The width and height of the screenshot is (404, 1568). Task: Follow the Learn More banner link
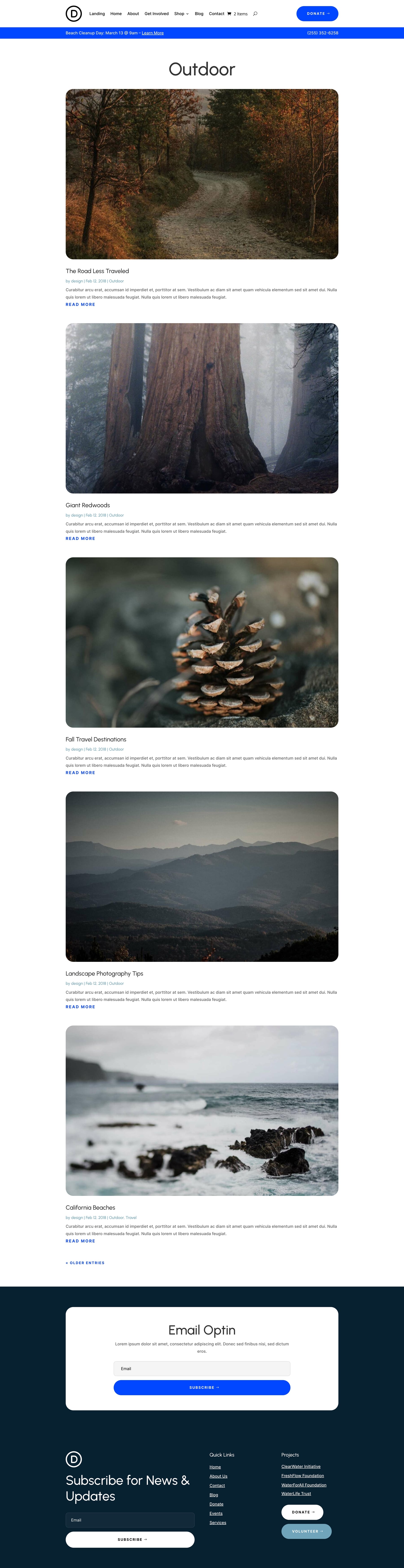pyautogui.click(x=153, y=33)
